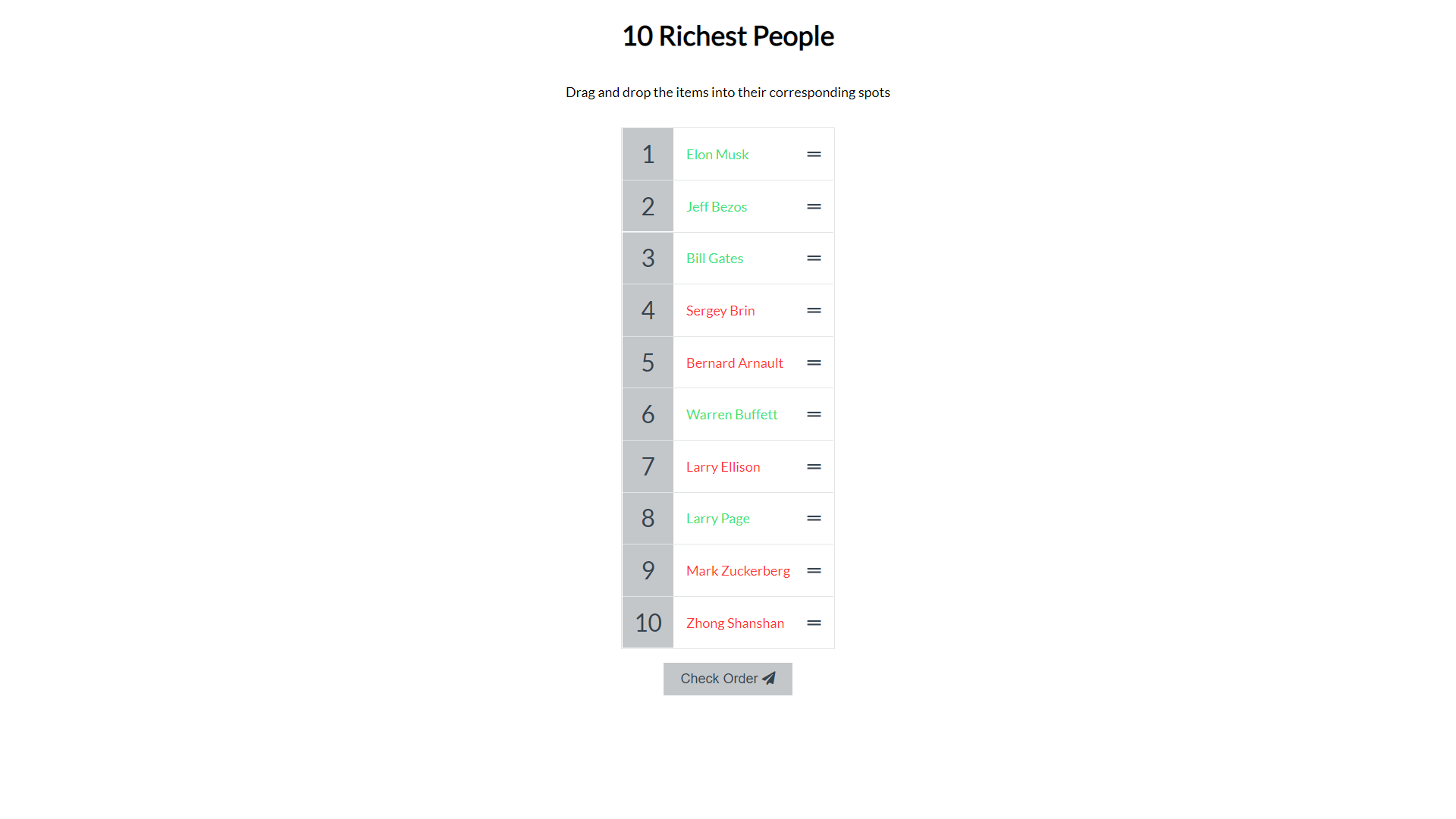This screenshot has width=1456, height=819.
Task: Click the paper plane icon on Check Order
Action: point(769,679)
